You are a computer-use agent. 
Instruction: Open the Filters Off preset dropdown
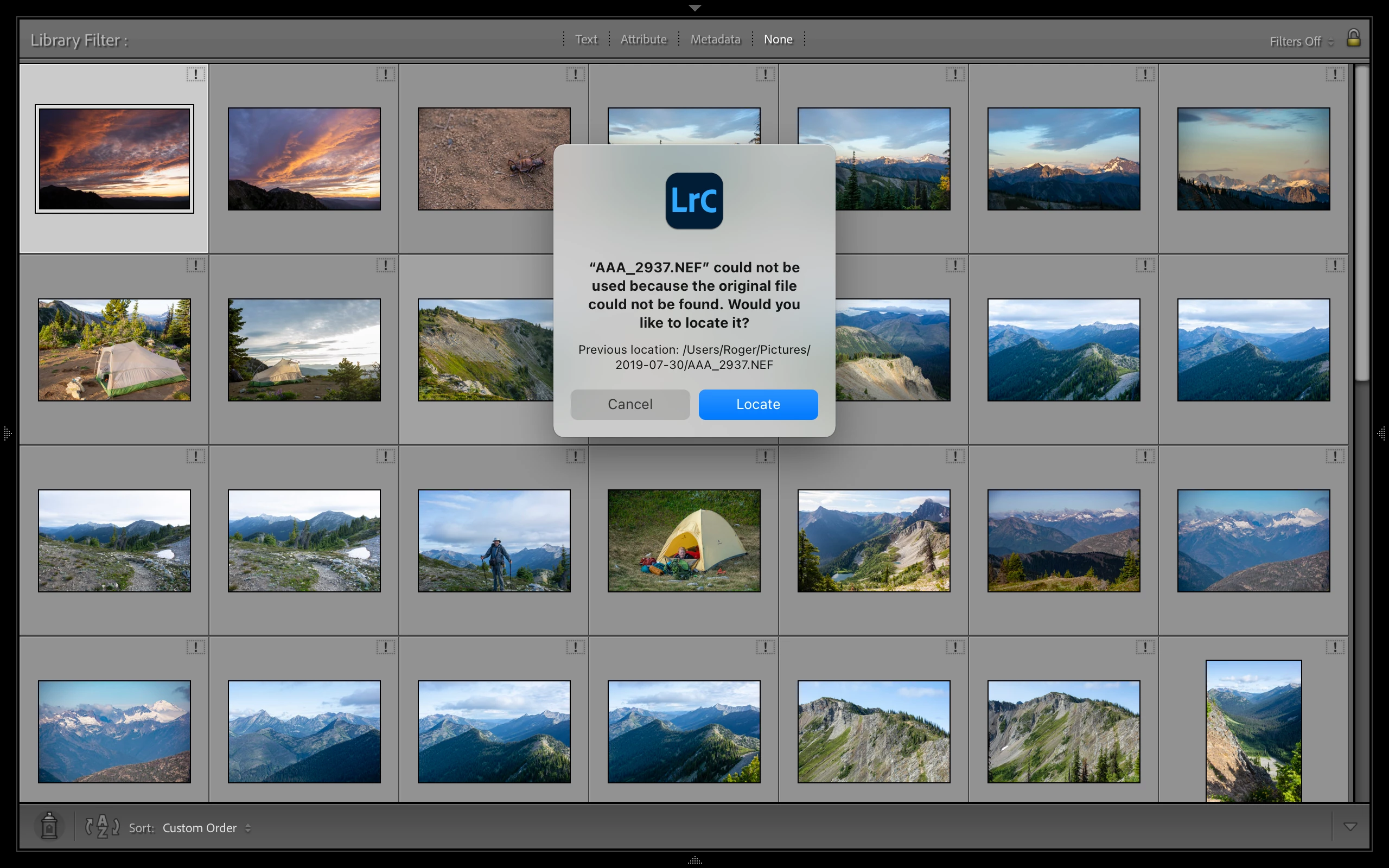pos(1301,41)
